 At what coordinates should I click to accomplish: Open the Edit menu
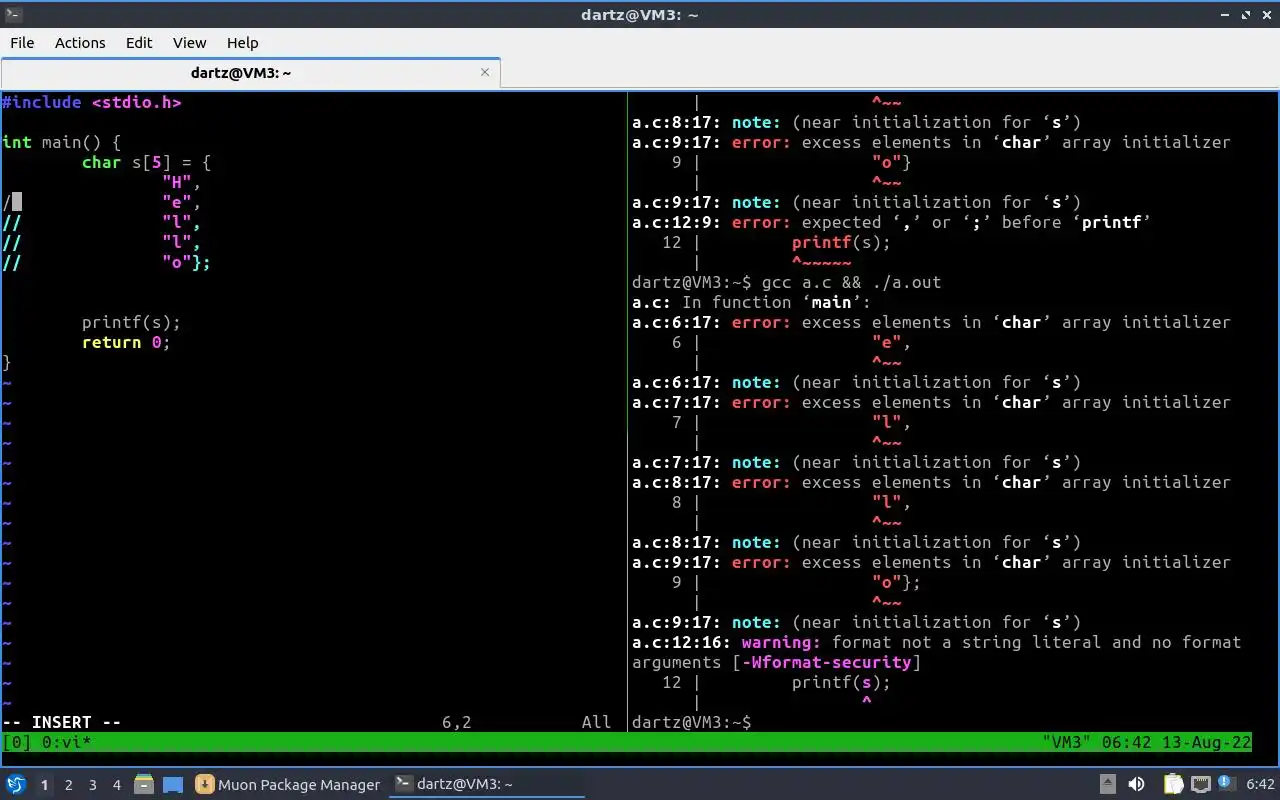pos(139,42)
